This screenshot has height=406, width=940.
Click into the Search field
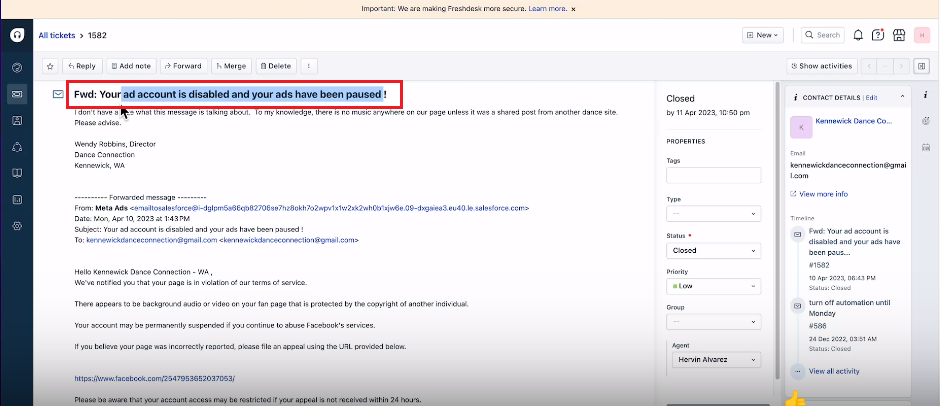[823, 35]
